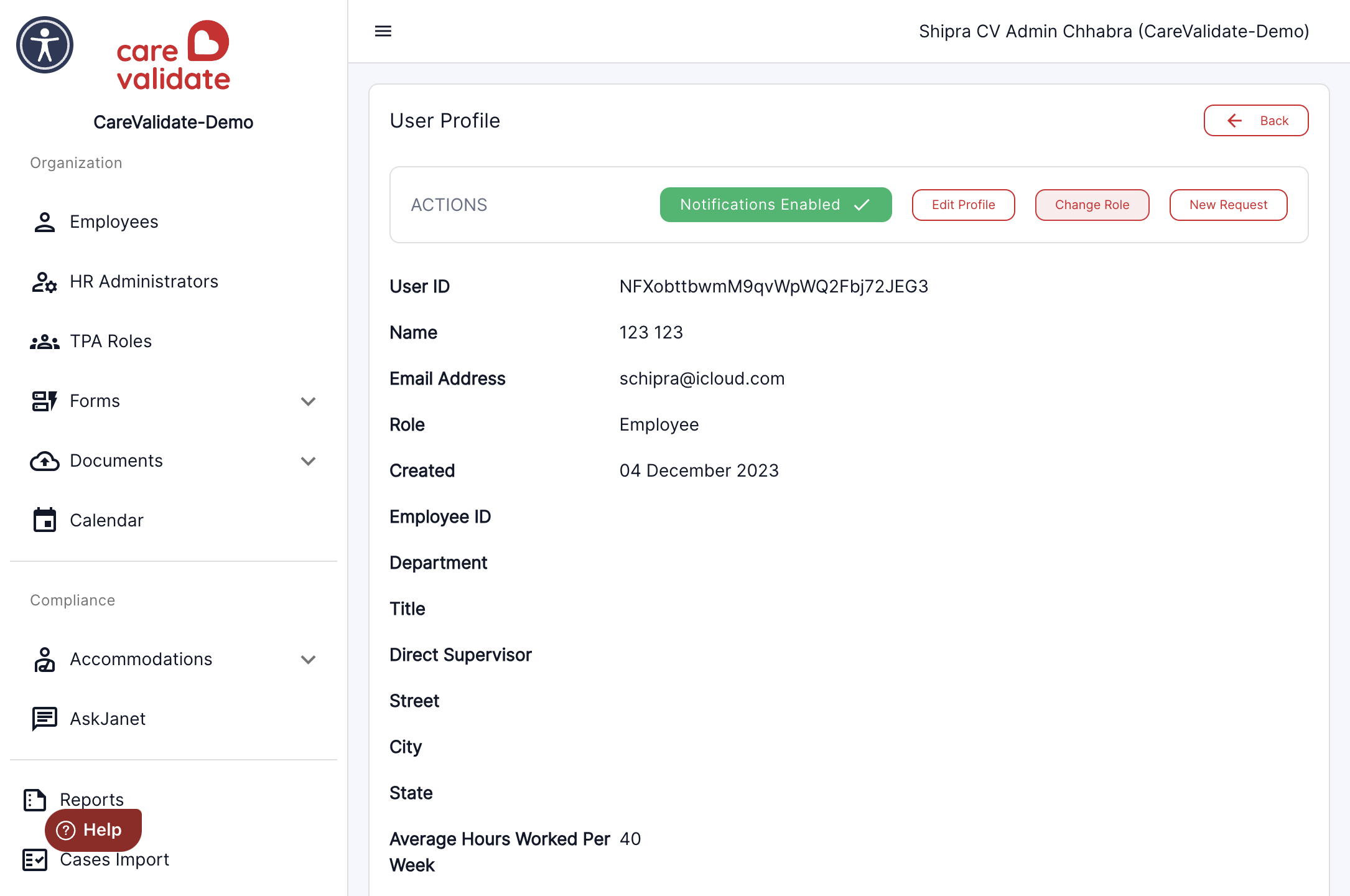Click the AskJanet chat icon
The height and width of the screenshot is (896, 1350).
point(44,719)
